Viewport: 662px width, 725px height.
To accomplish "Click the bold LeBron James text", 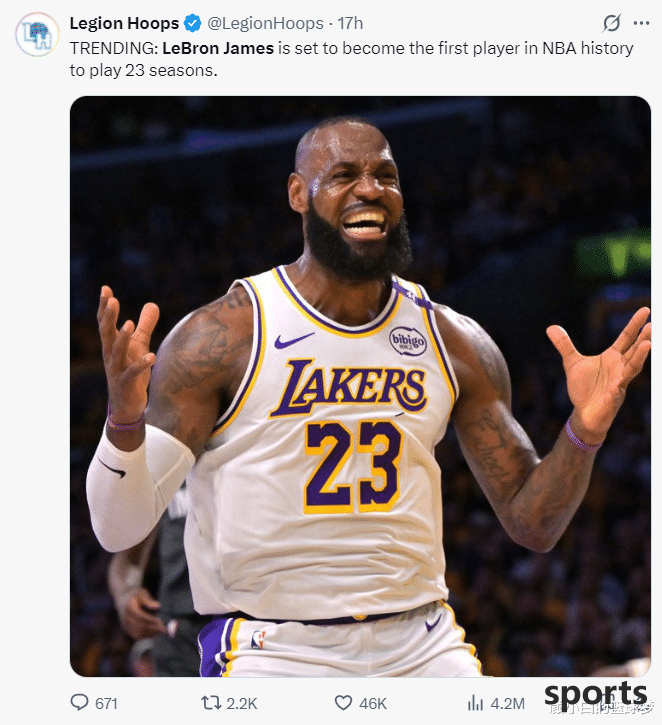I will tap(218, 48).
